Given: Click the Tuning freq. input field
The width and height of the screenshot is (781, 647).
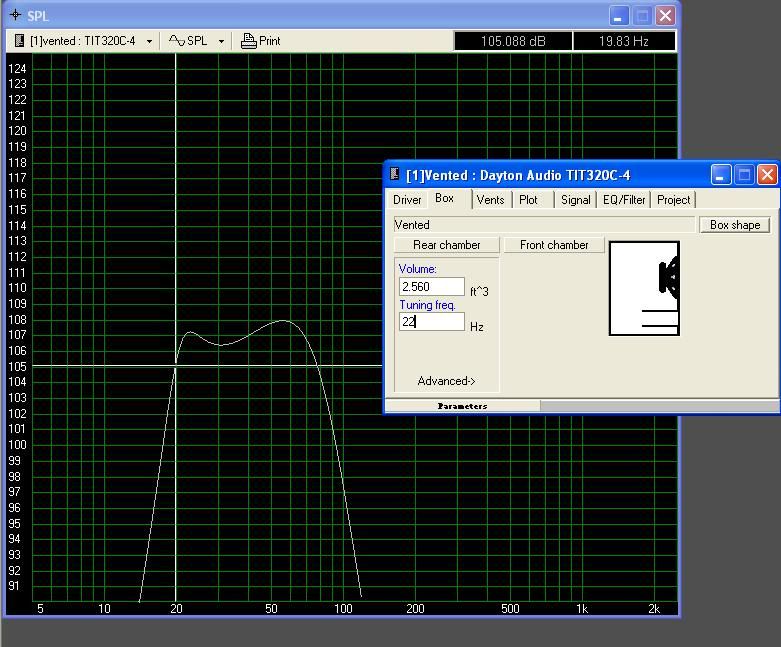Looking at the screenshot, I should pos(432,322).
